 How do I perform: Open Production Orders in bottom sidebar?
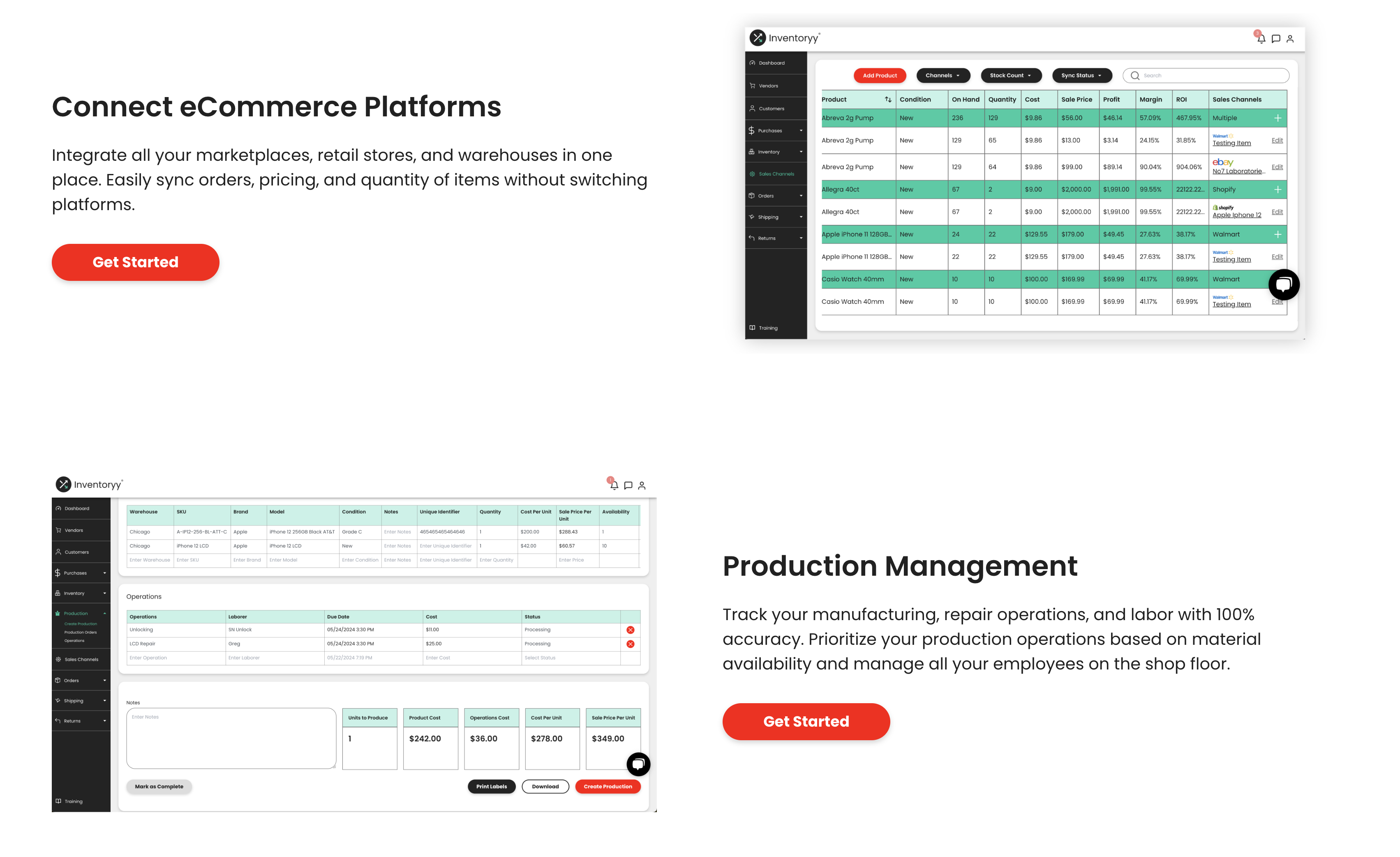point(80,632)
